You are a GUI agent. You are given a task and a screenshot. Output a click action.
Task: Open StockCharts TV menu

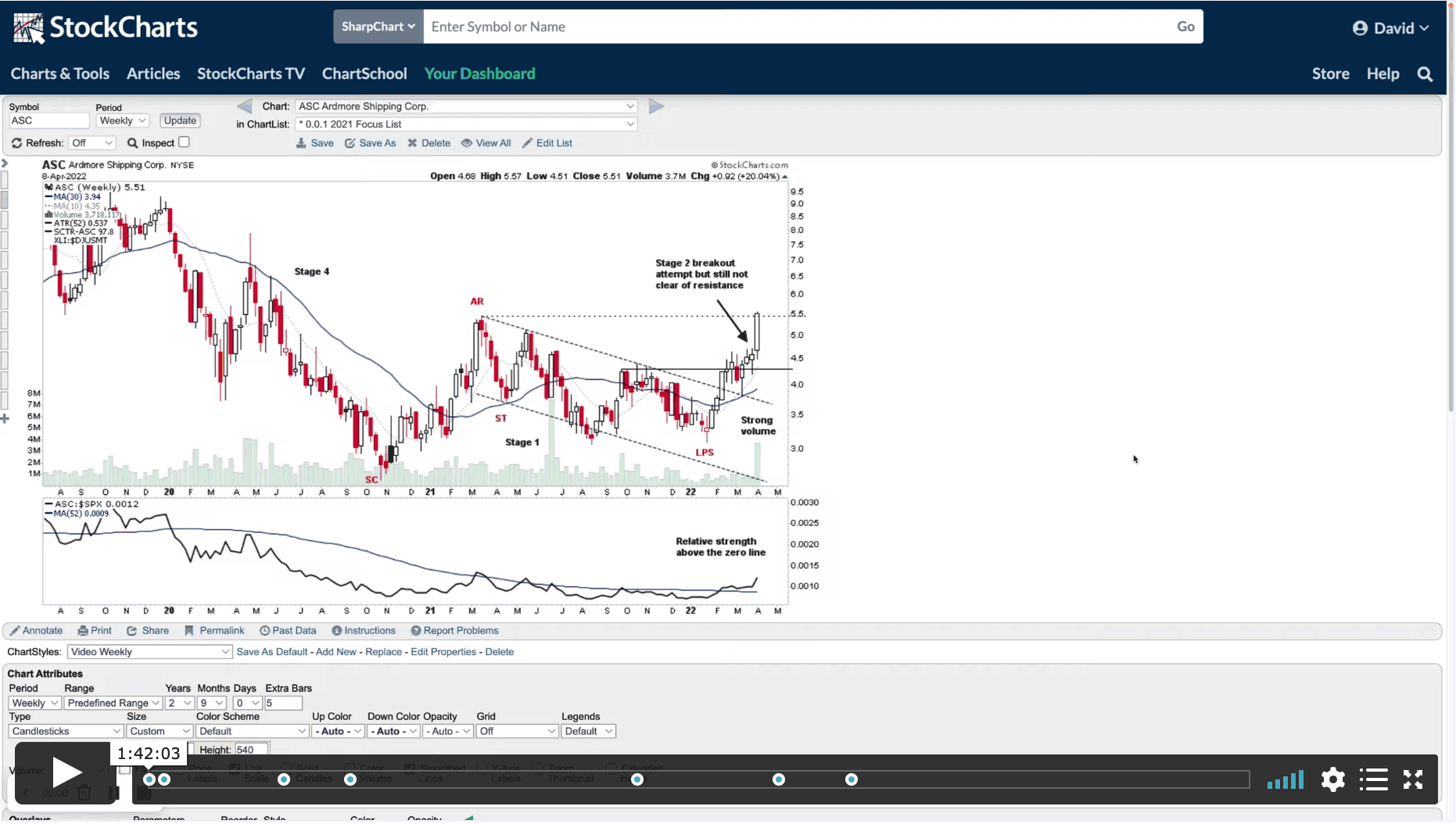251,73
